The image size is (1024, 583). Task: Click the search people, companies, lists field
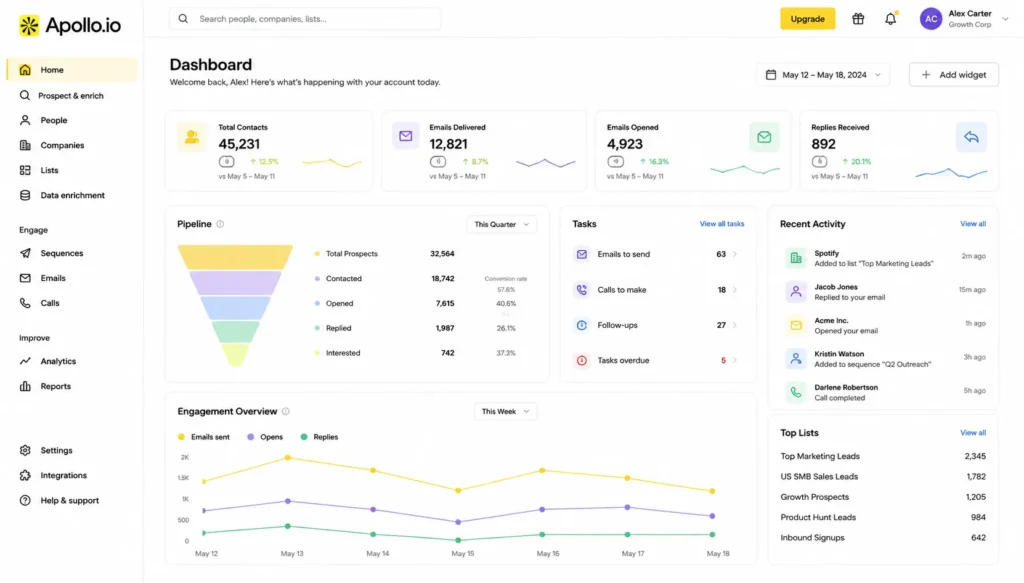pos(305,19)
